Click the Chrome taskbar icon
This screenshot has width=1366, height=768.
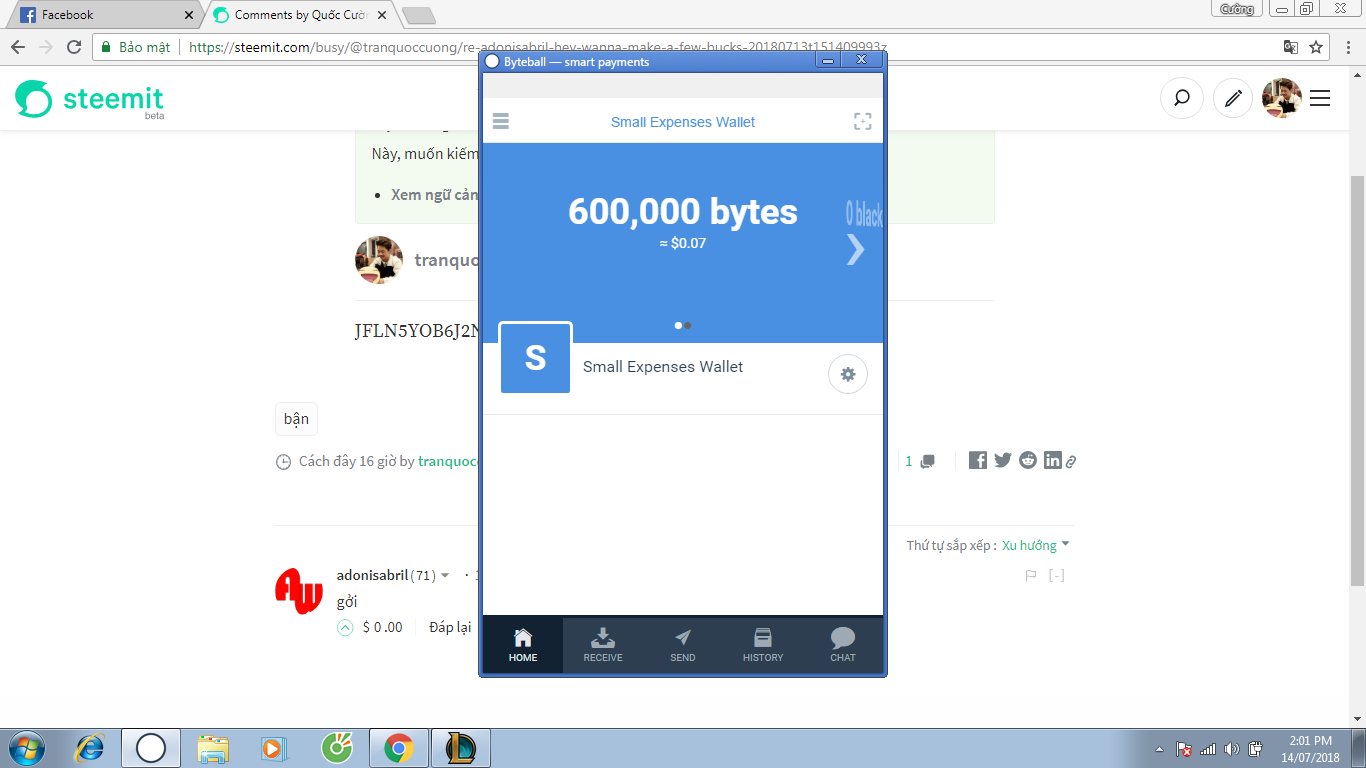(x=399, y=747)
